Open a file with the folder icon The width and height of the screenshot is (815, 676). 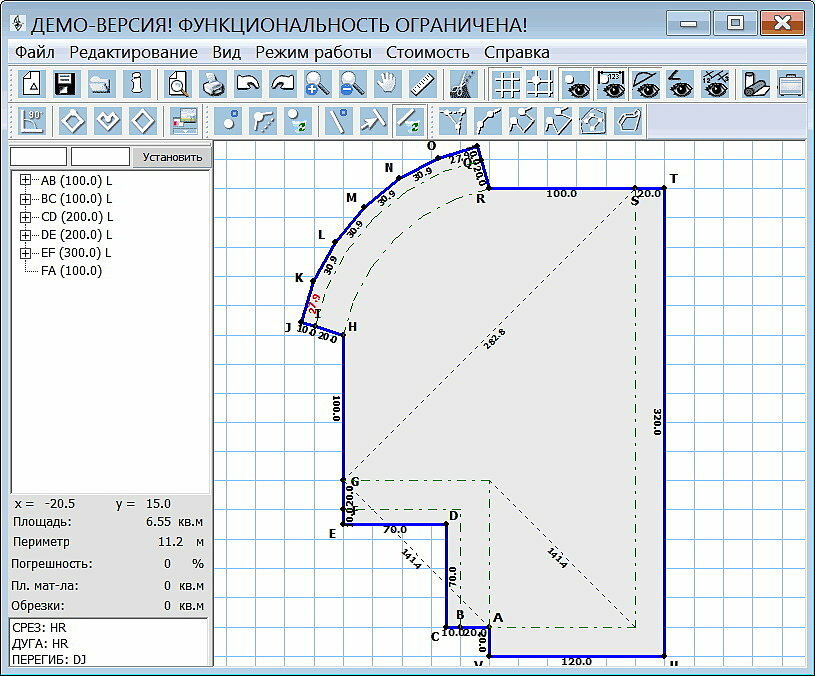coord(101,84)
